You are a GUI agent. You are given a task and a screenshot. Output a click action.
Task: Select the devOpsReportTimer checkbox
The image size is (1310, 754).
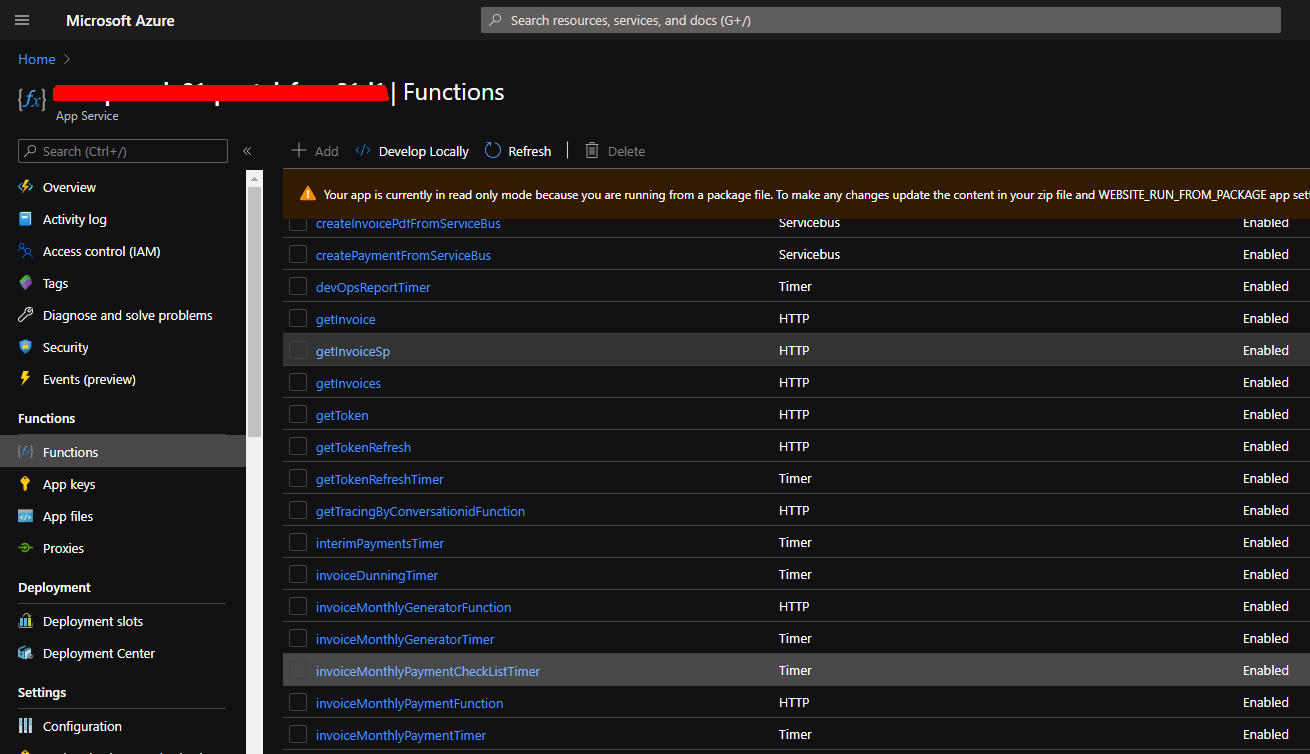click(297, 285)
